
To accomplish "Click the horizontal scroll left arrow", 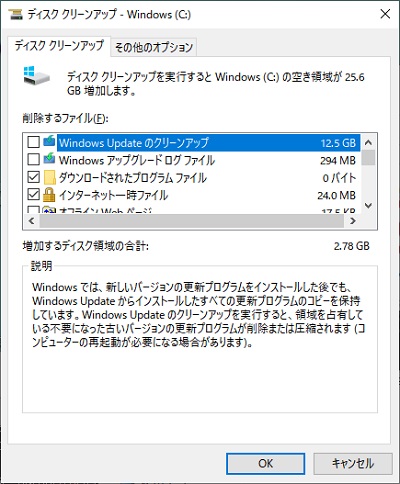I will [32, 221].
